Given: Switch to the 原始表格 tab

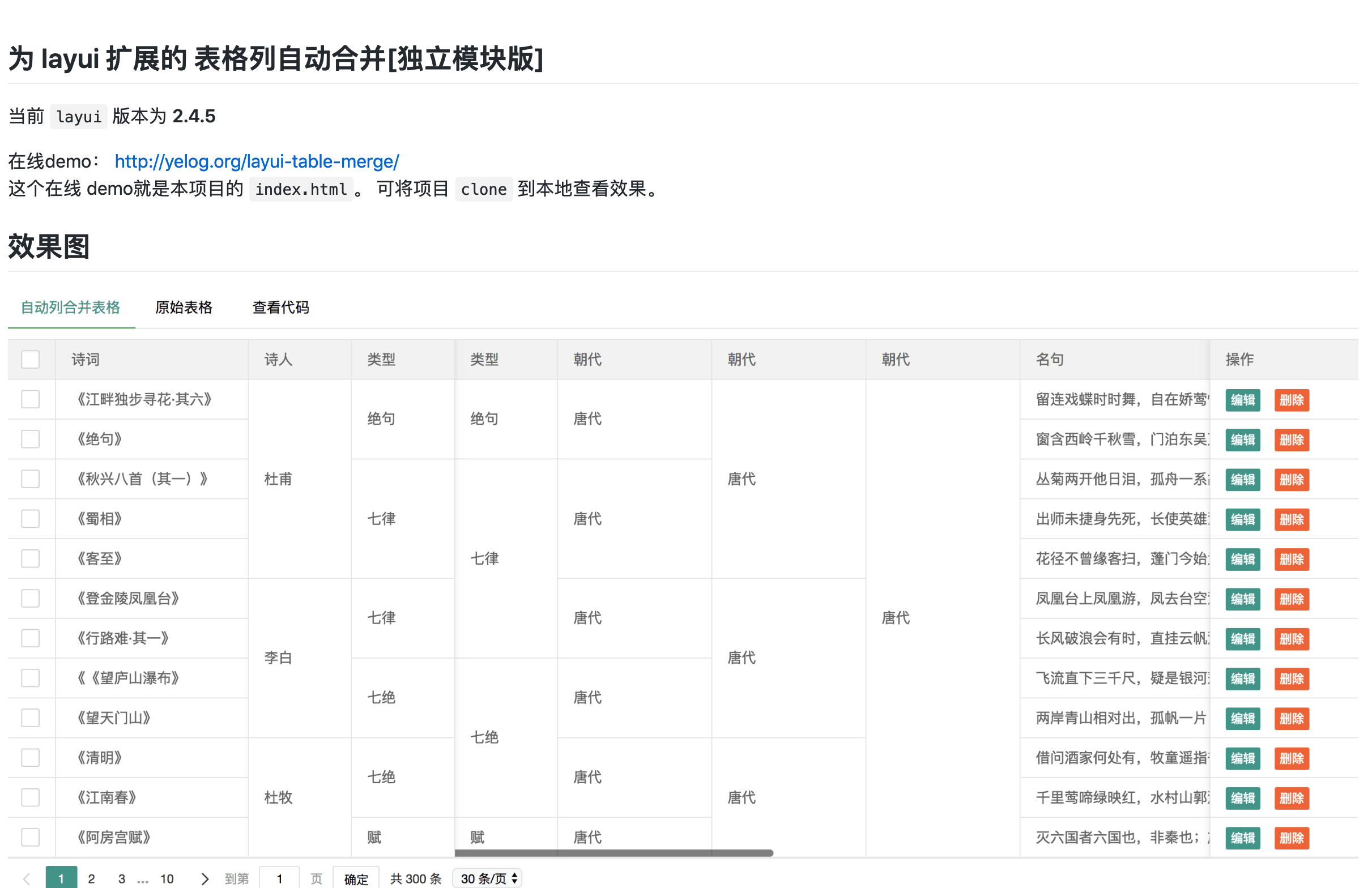Looking at the screenshot, I should [184, 308].
